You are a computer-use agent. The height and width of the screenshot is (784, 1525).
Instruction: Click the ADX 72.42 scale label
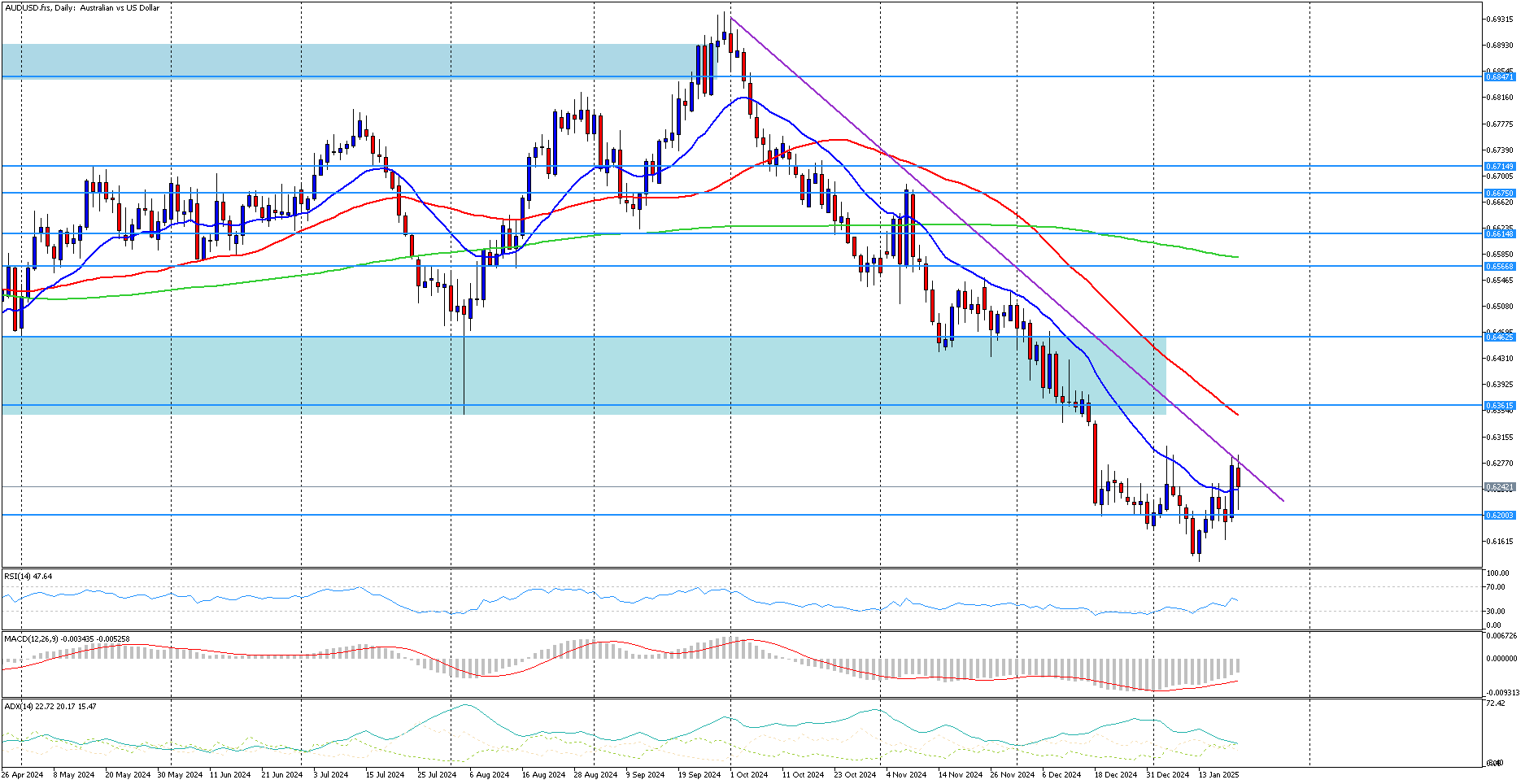point(1495,703)
